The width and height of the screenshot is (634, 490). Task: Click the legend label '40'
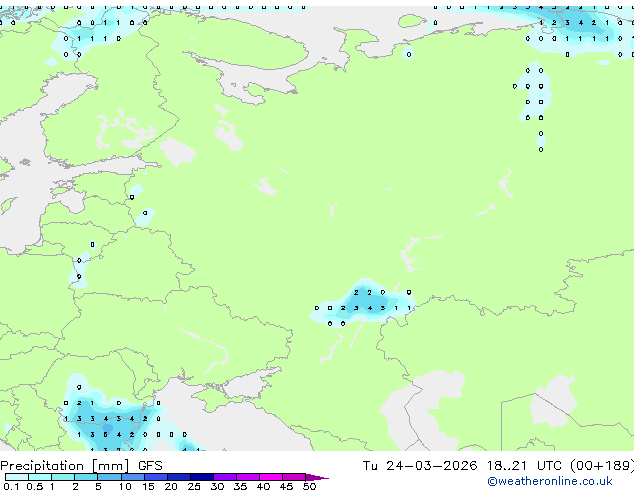[x=263, y=486]
